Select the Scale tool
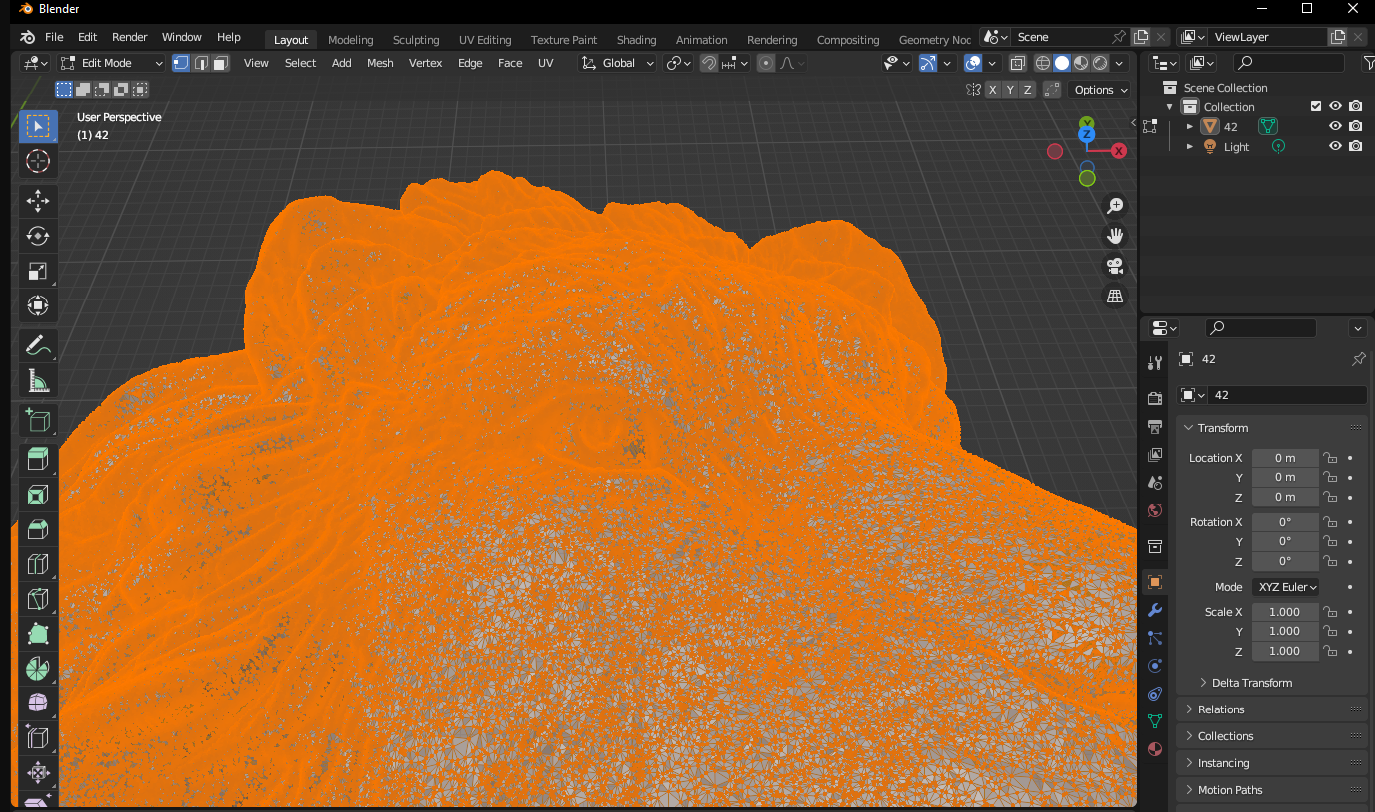The image size is (1375, 812). (38, 271)
